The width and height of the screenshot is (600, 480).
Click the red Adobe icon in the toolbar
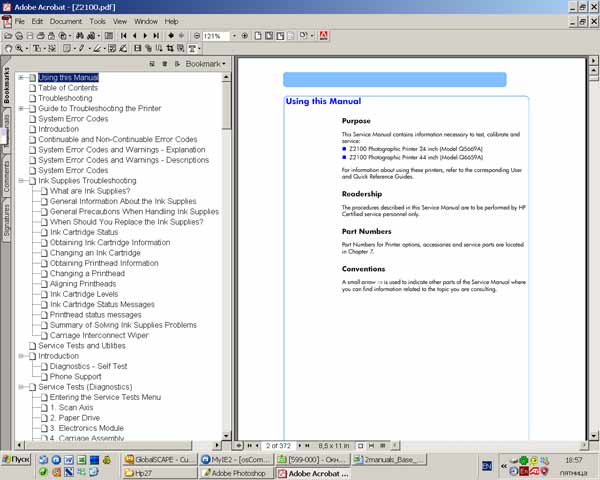click(324, 36)
